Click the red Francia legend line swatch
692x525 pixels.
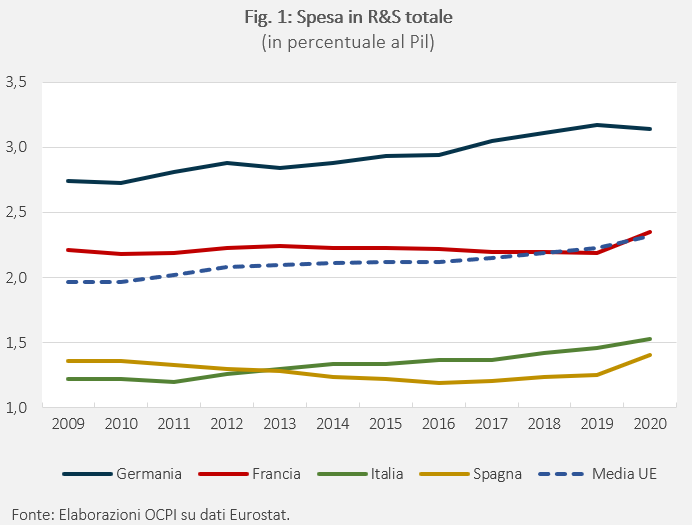pos(223,474)
